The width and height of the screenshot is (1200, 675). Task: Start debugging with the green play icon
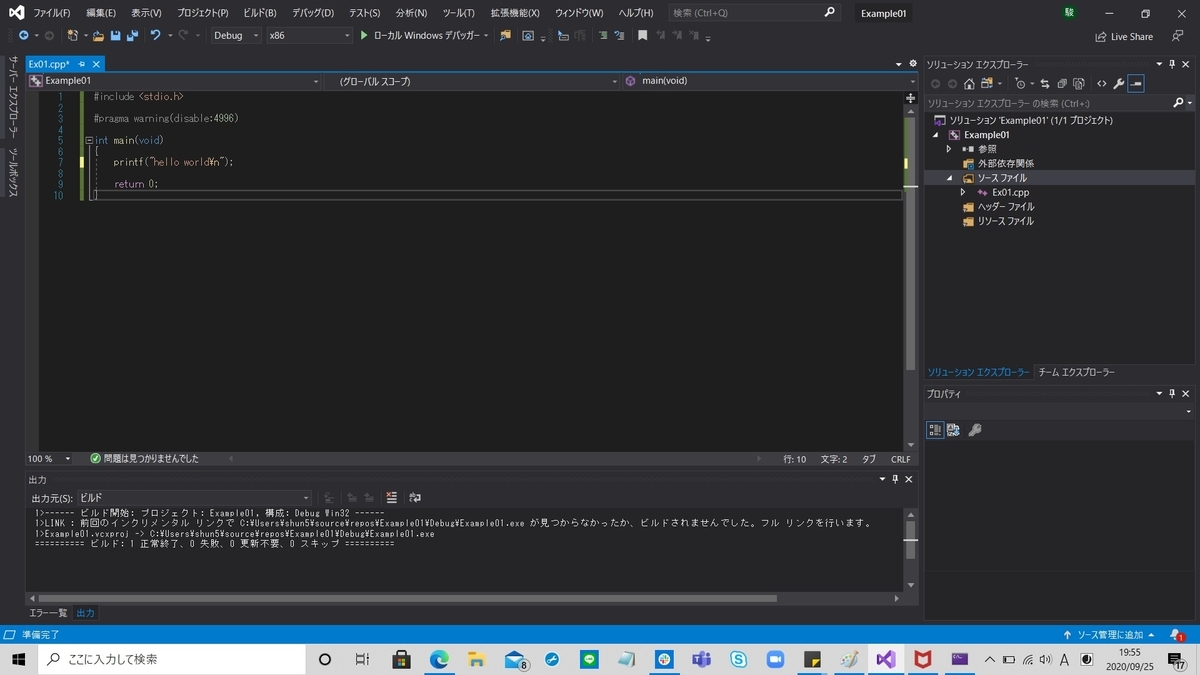pyautogui.click(x=364, y=35)
